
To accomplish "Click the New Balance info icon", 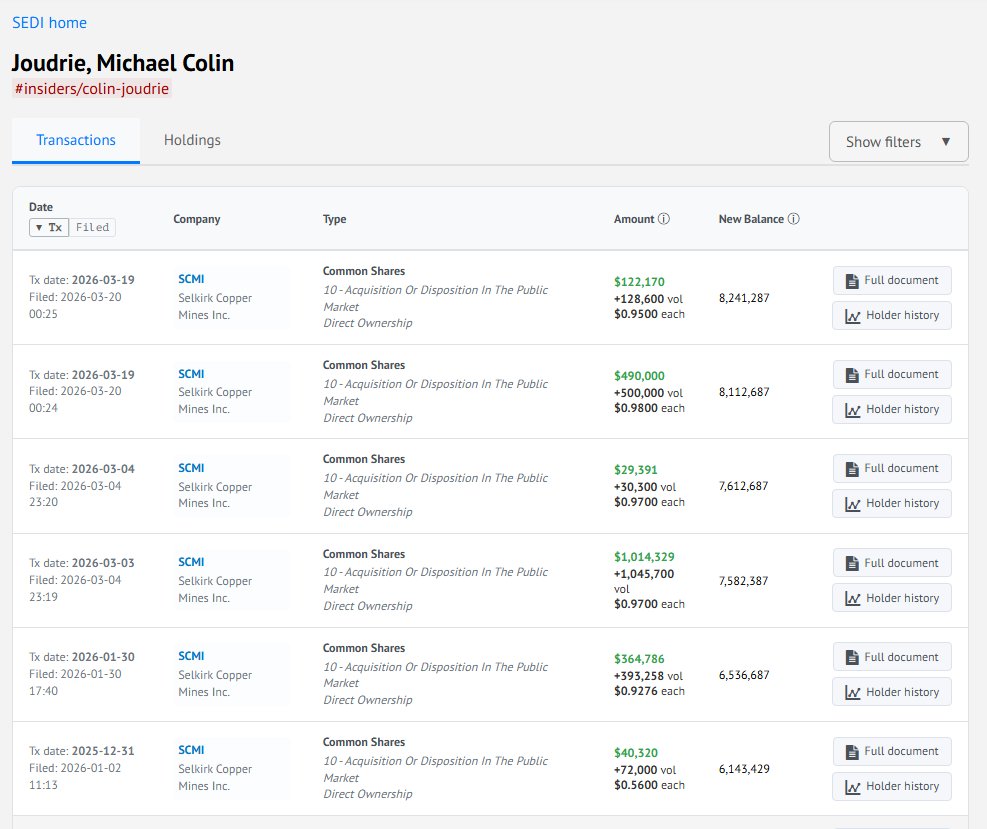I will point(793,219).
